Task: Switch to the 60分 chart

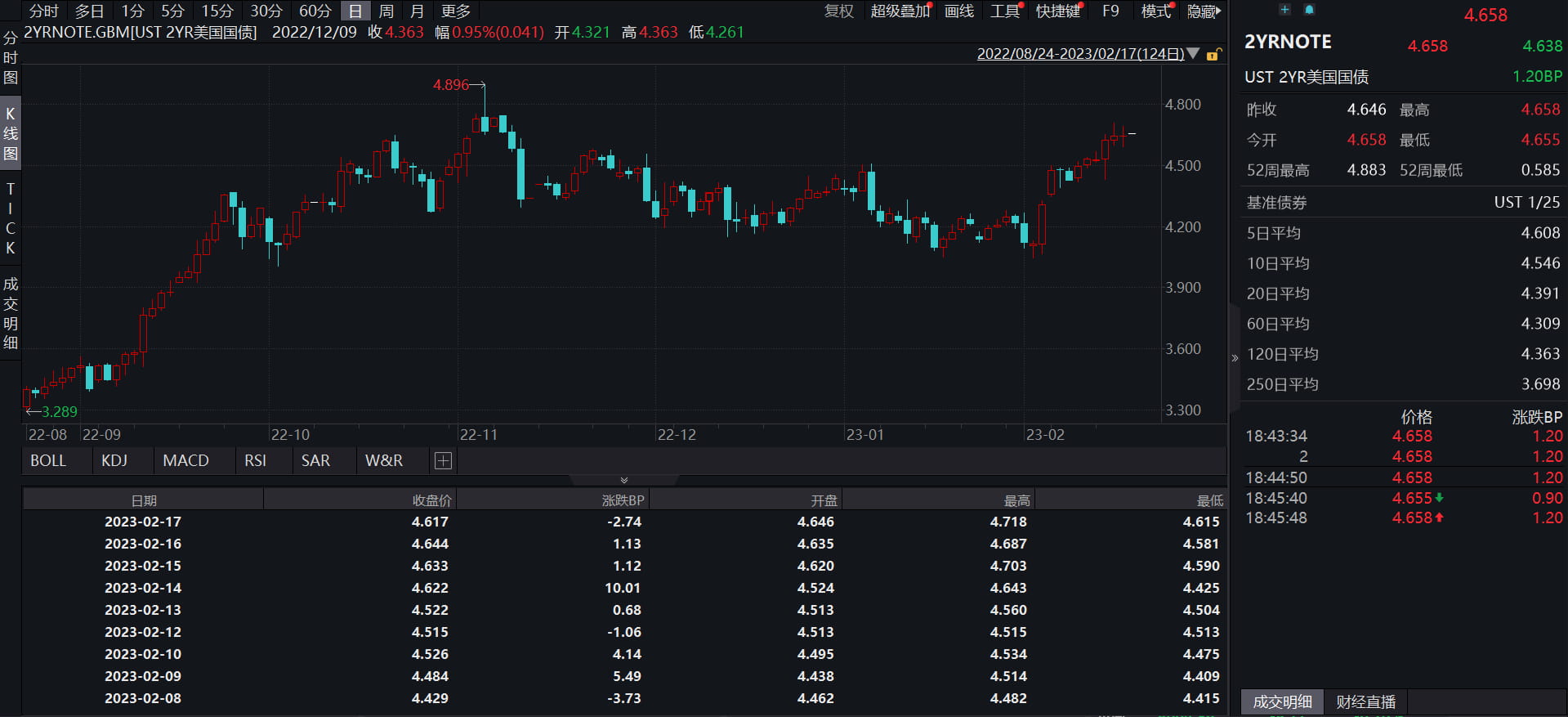Action: [315, 11]
